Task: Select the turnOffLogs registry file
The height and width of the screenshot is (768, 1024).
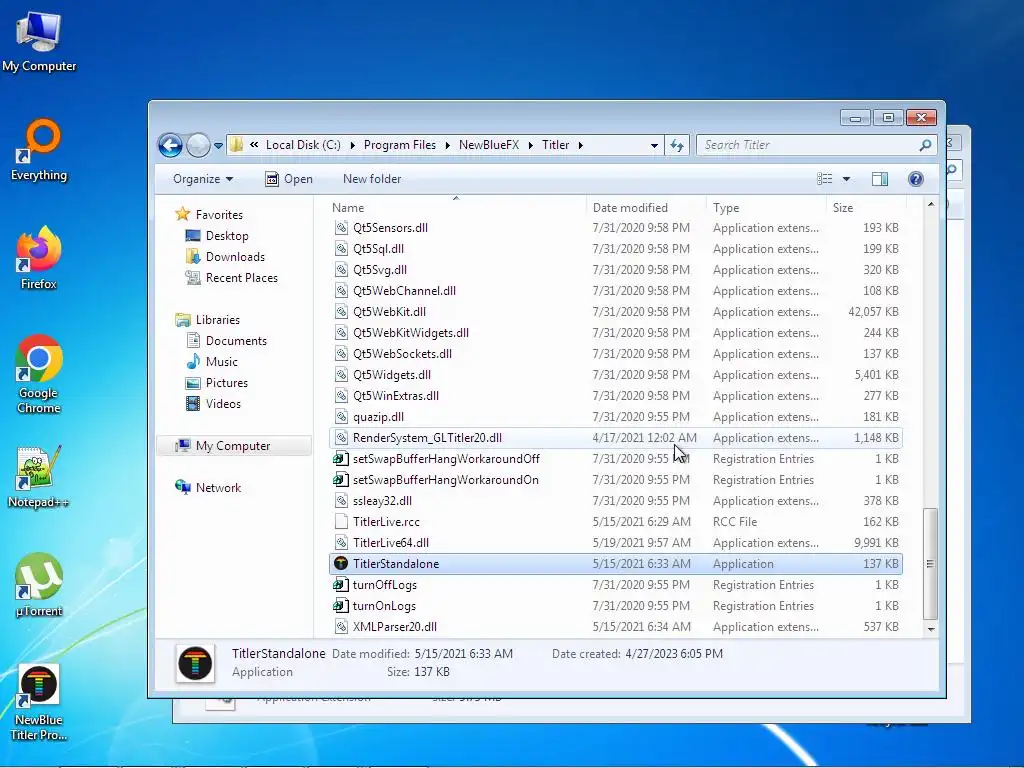Action: [616, 584]
